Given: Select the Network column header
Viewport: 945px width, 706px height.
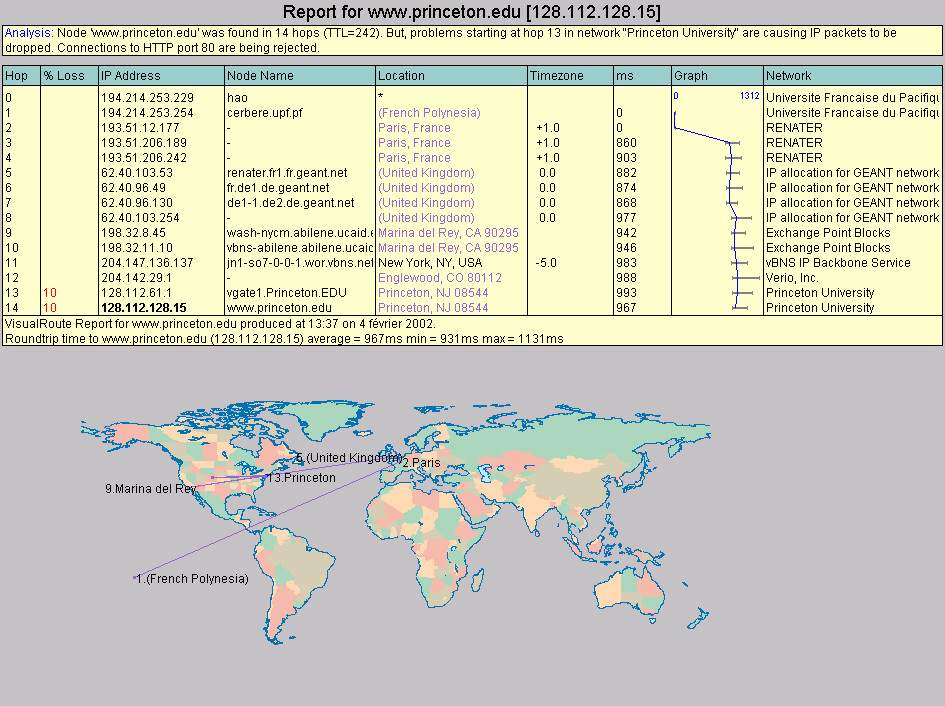Looking at the screenshot, I should click(788, 76).
